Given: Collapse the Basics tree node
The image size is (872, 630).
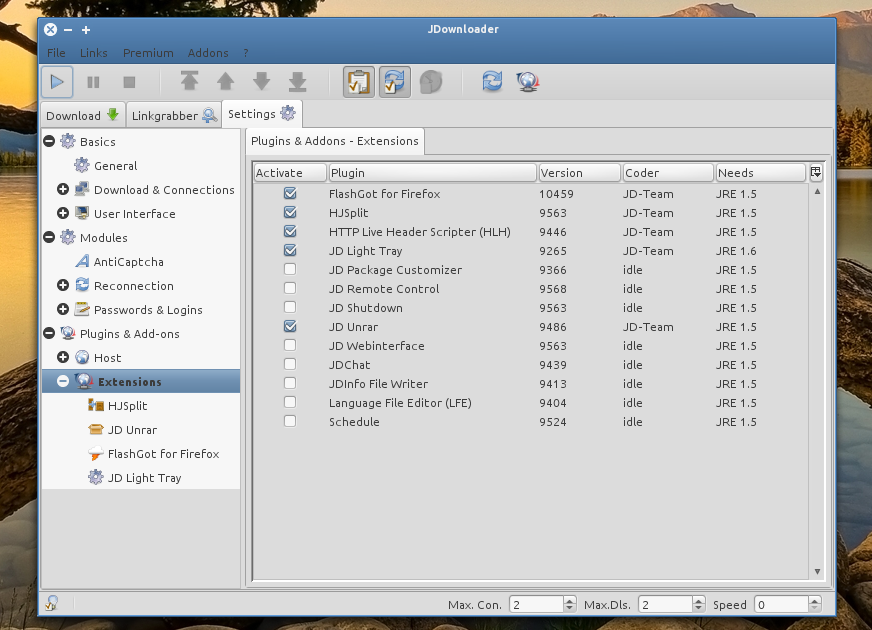Looking at the screenshot, I should [x=49, y=141].
